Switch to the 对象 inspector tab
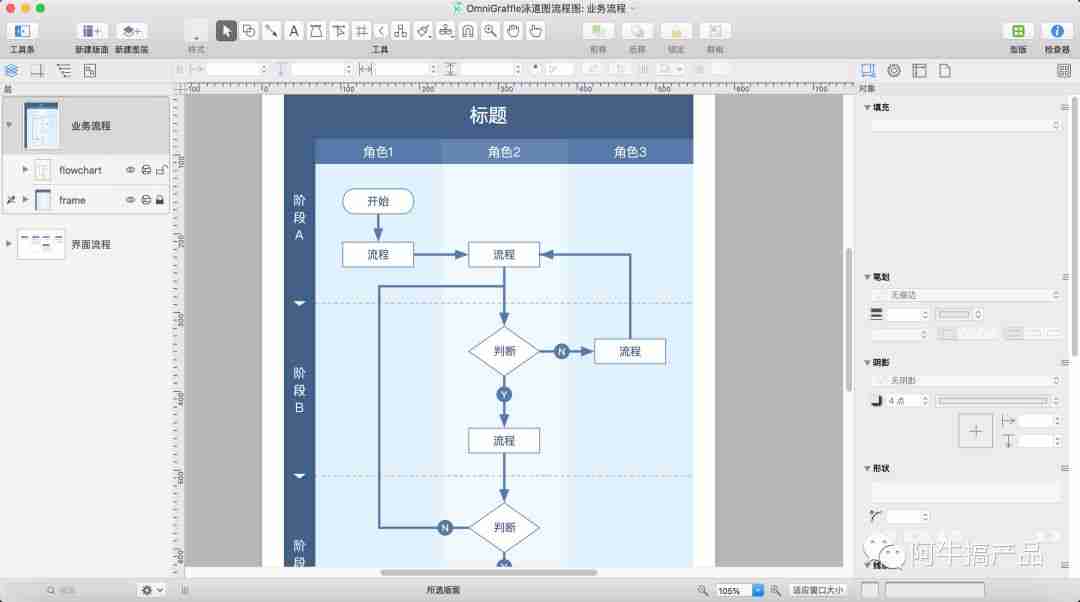The width and height of the screenshot is (1080, 602). click(x=867, y=70)
